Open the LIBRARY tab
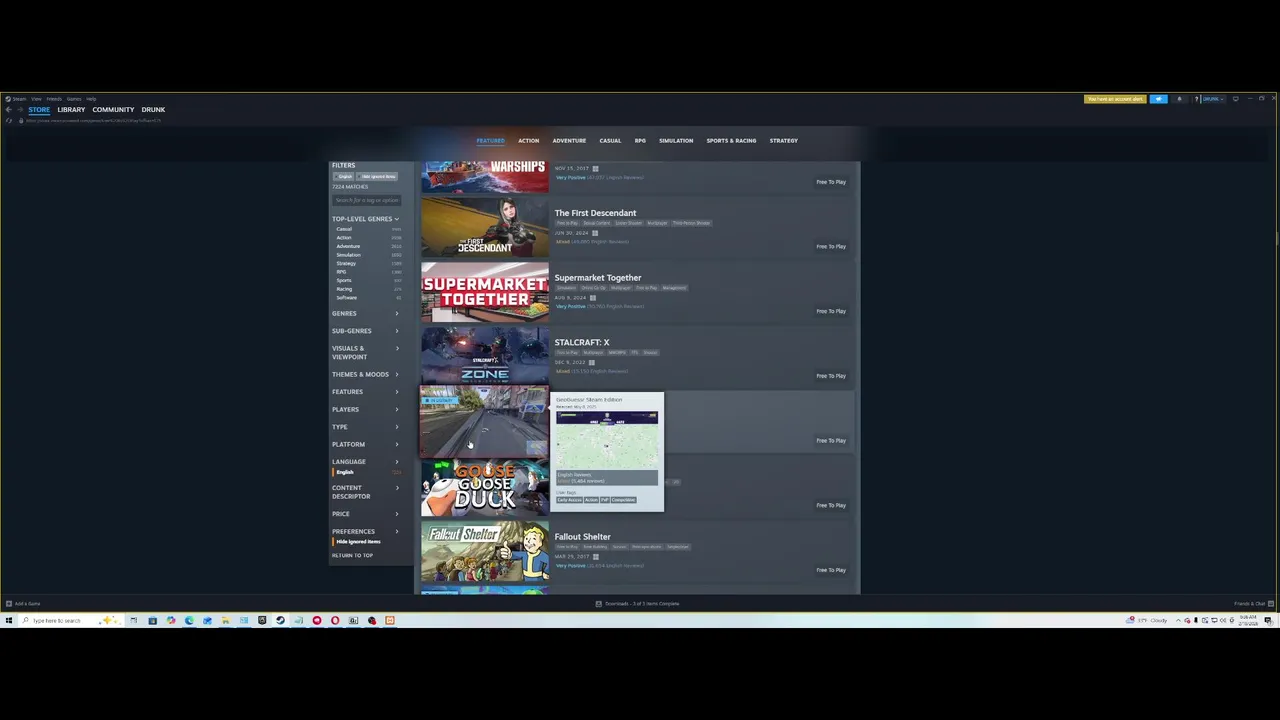 click(71, 109)
